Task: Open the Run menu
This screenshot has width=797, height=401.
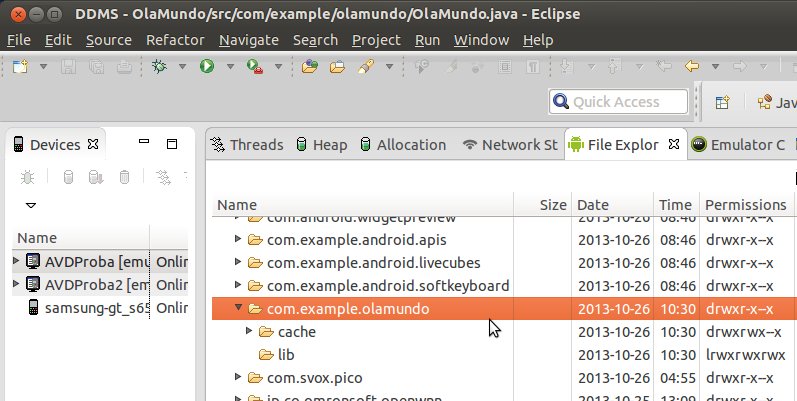Action: click(x=427, y=40)
